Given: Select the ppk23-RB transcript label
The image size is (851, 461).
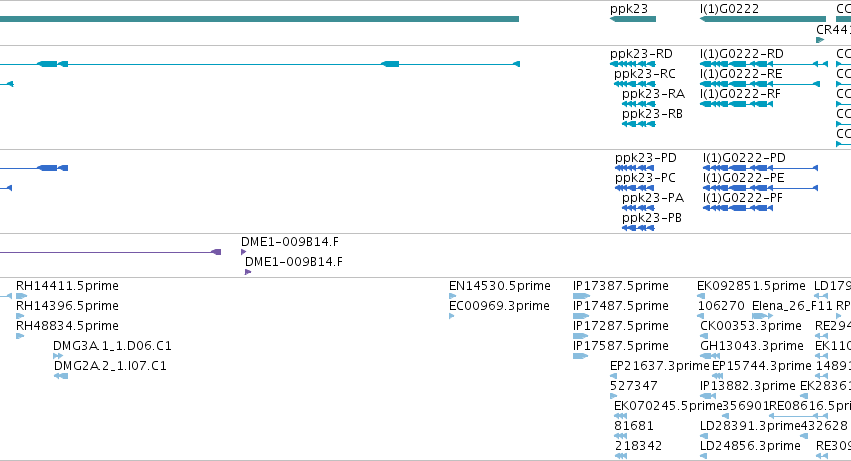Looking at the screenshot, I should 652,114.
